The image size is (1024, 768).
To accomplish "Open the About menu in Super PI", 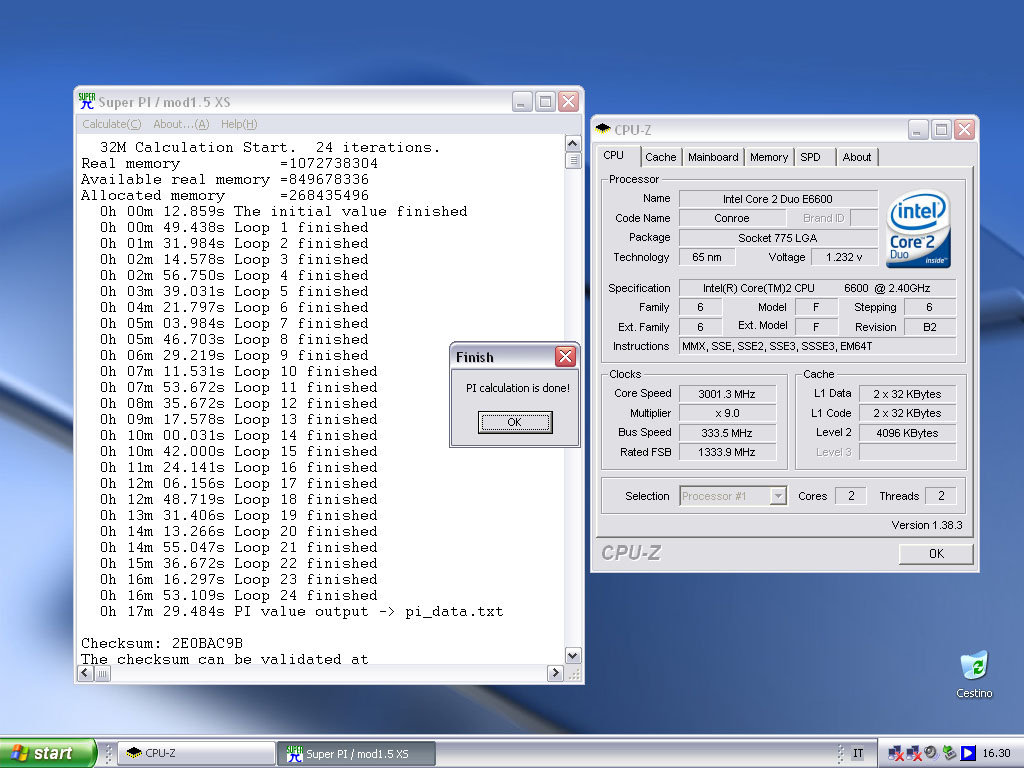I will [x=181, y=124].
